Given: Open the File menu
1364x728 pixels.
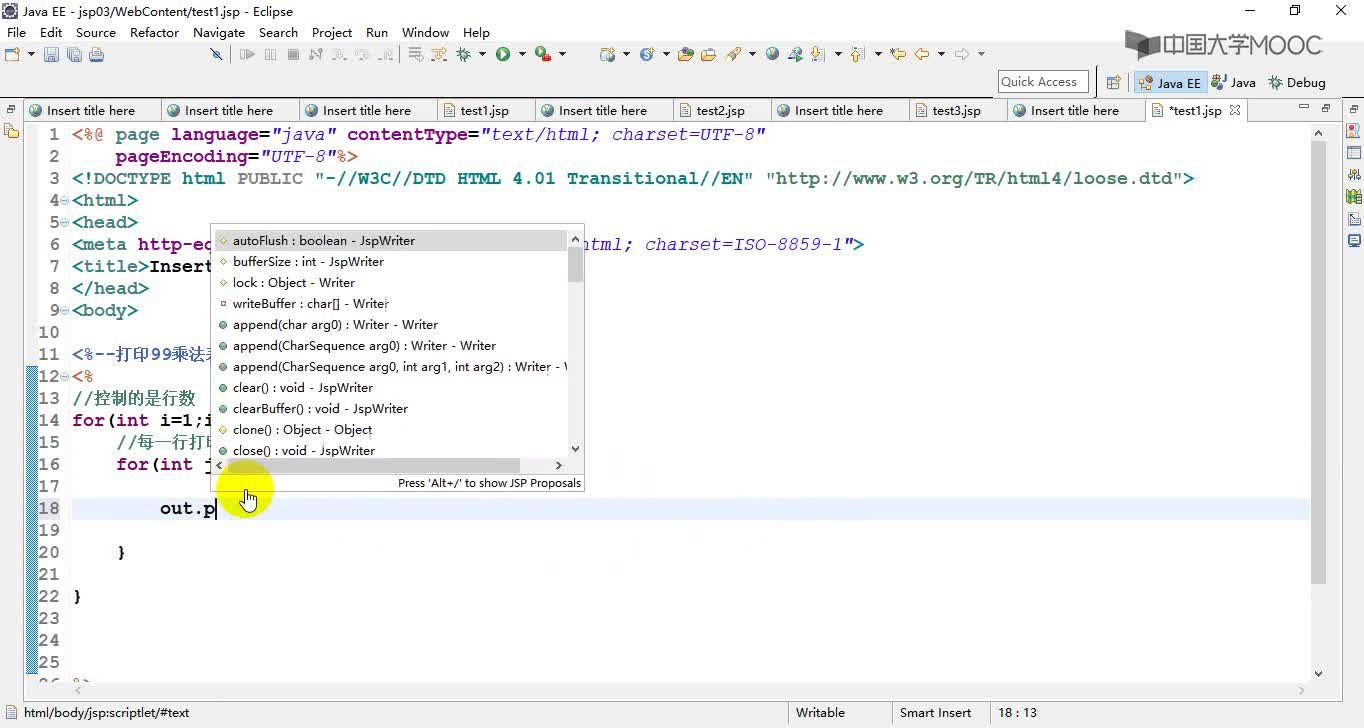Looking at the screenshot, I should tap(16, 32).
